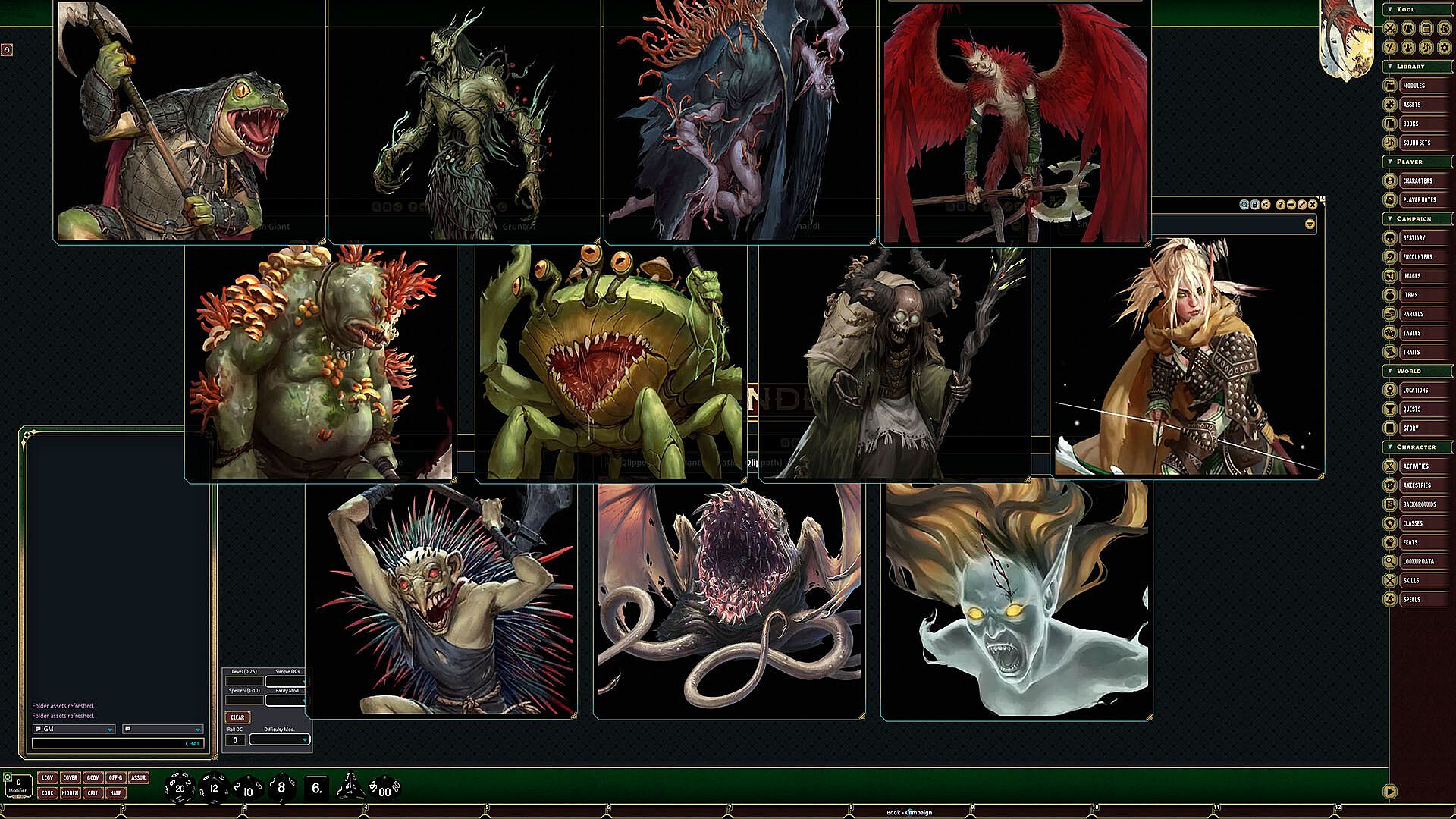Roll the d8 die

(x=281, y=788)
